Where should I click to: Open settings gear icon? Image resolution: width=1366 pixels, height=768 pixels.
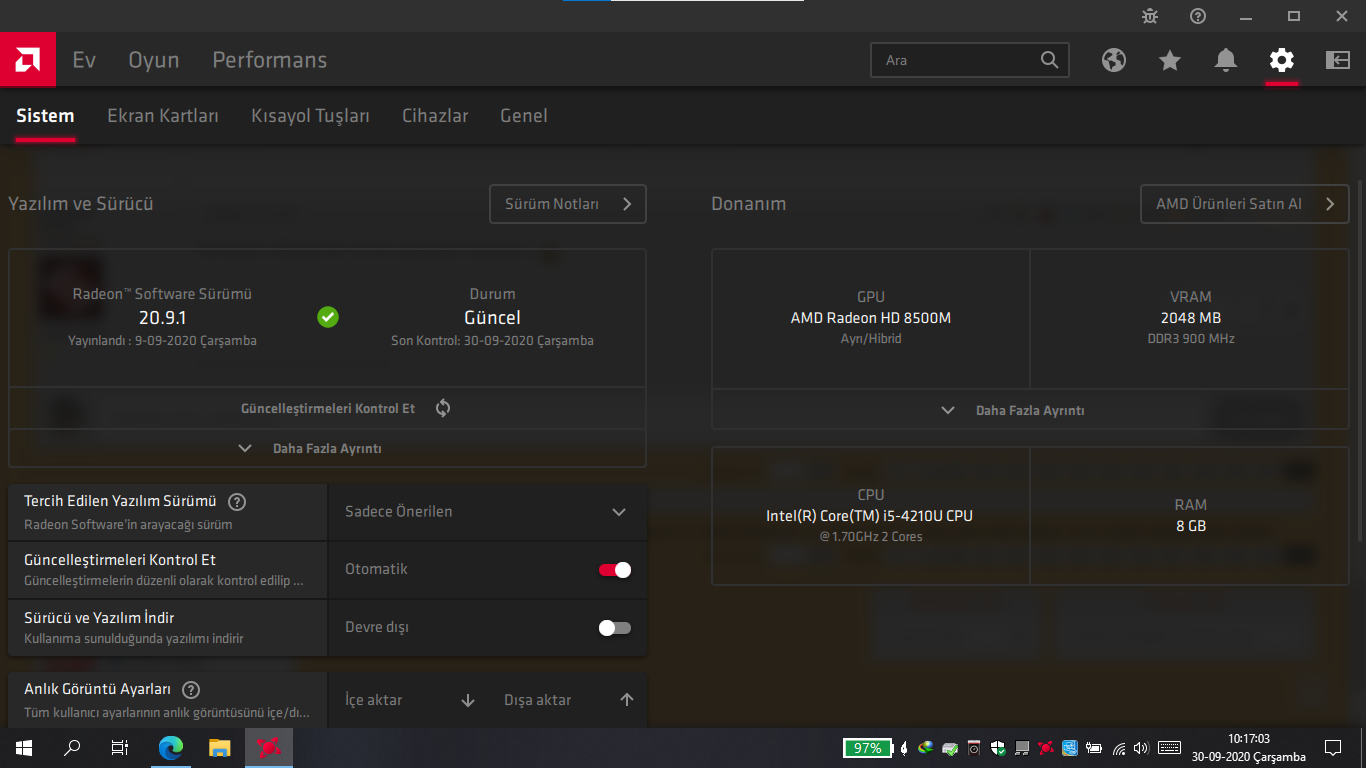point(1281,60)
